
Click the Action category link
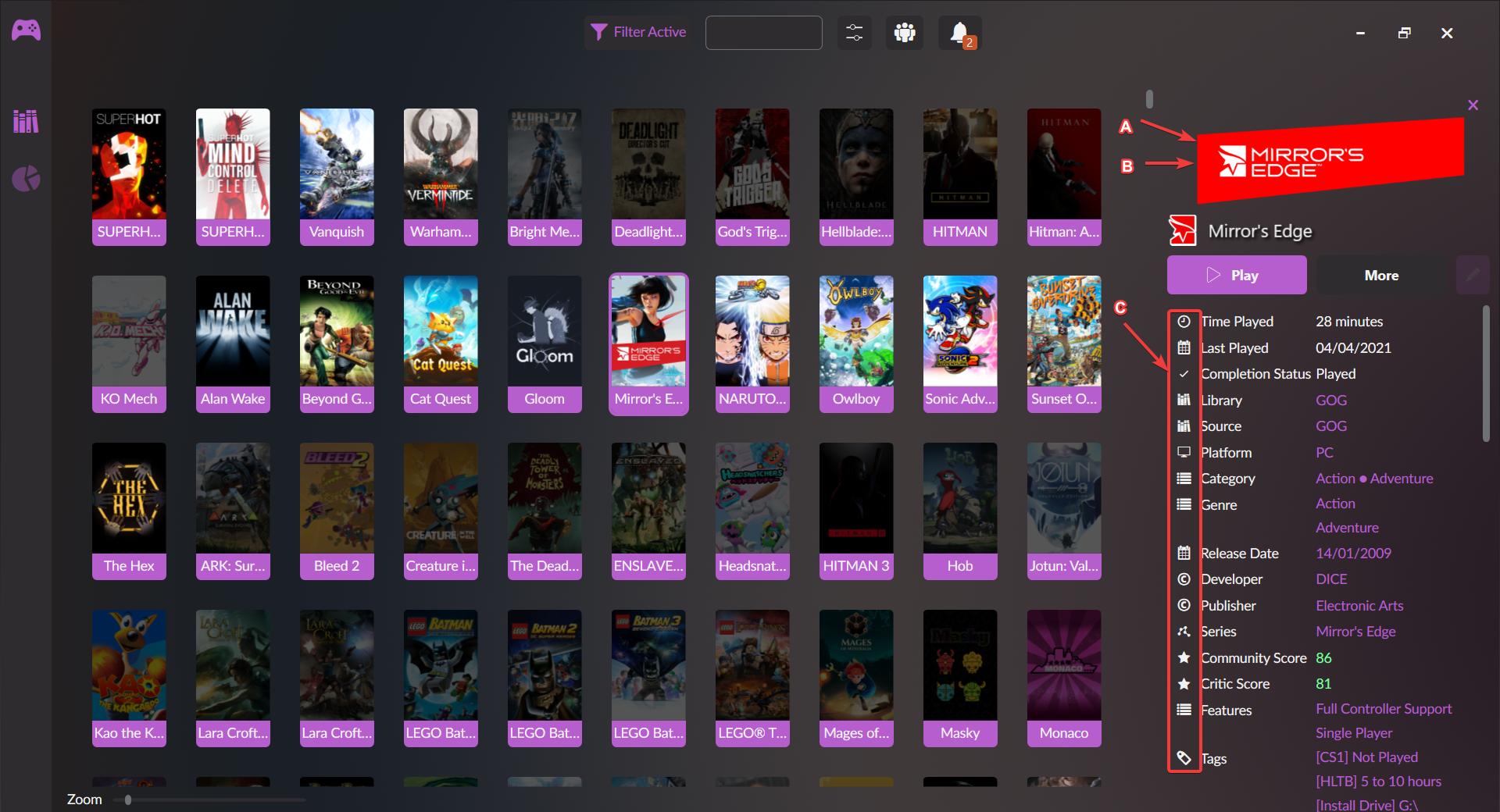1335,478
